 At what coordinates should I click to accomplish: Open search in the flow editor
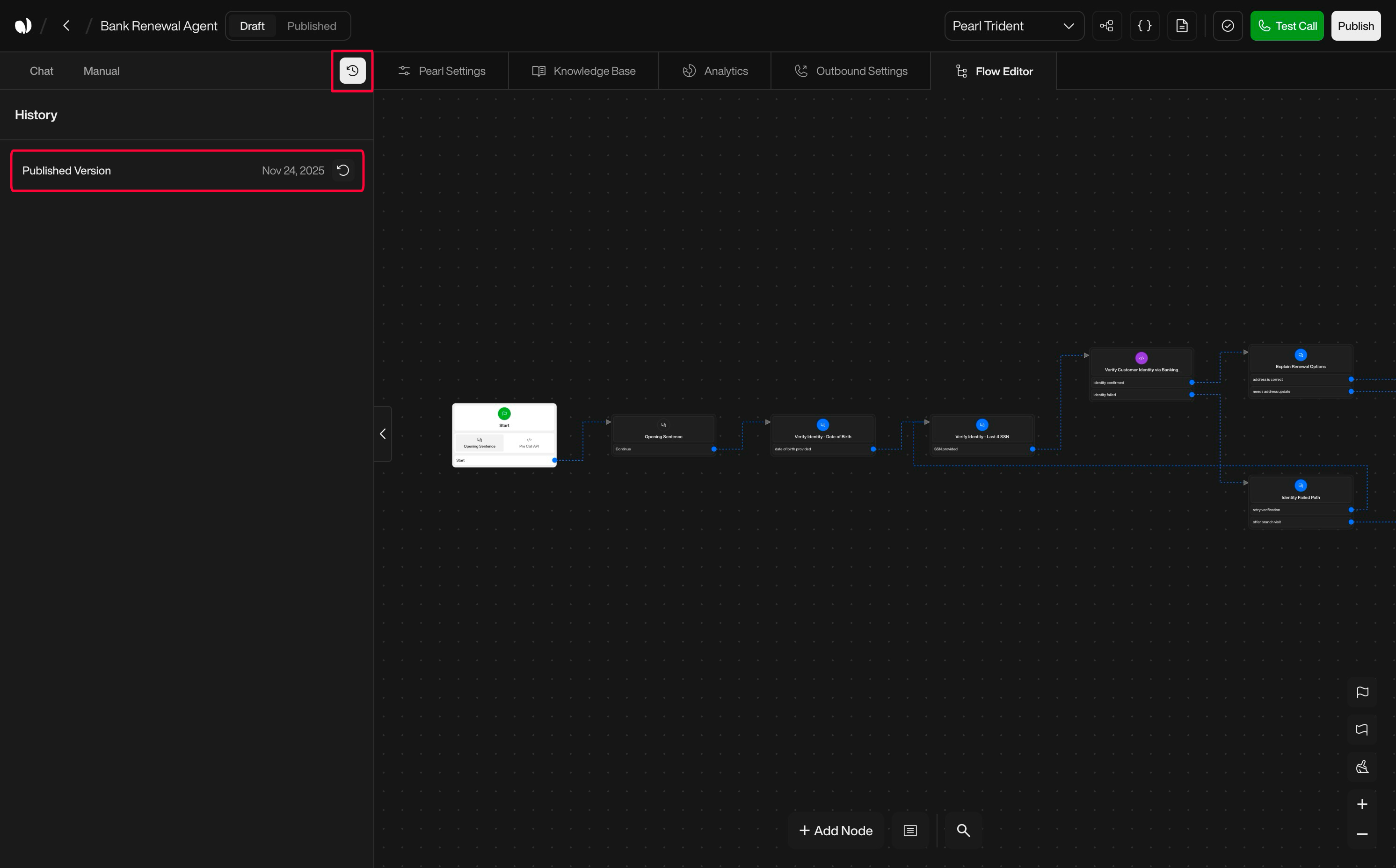coord(963,830)
